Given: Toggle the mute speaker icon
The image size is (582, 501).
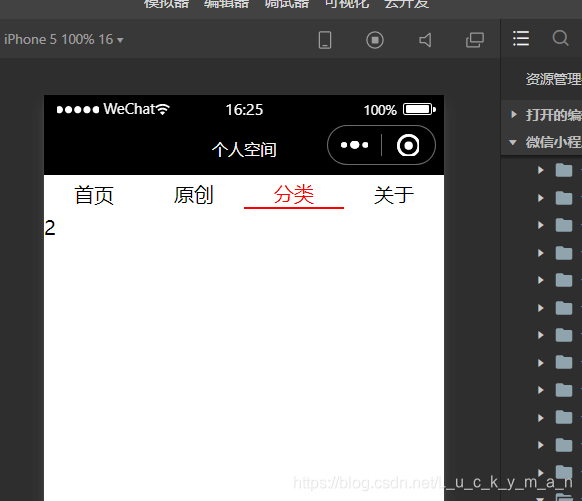Looking at the screenshot, I should coord(425,40).
